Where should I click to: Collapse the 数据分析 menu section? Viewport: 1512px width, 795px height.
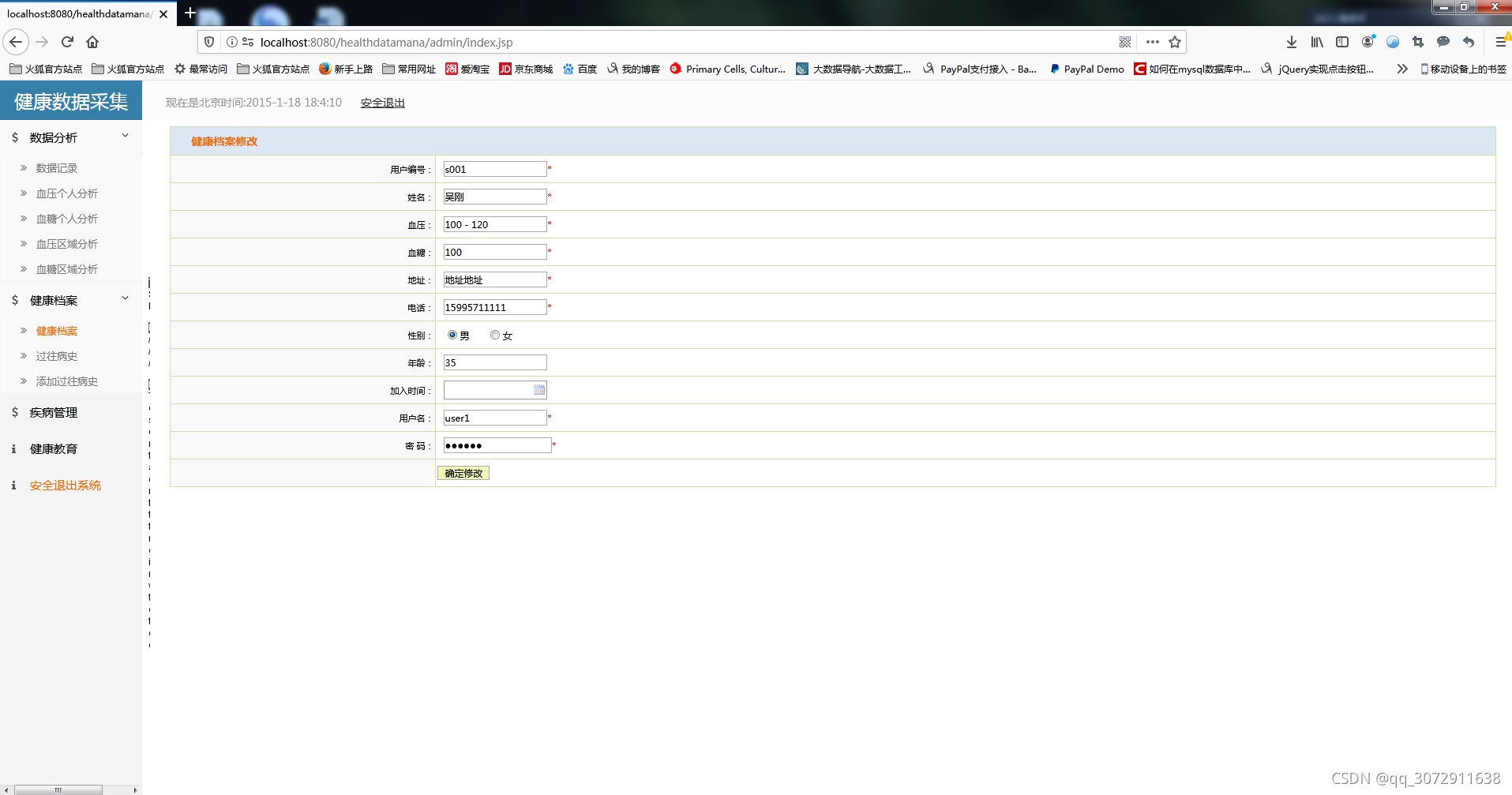[71, 137]
